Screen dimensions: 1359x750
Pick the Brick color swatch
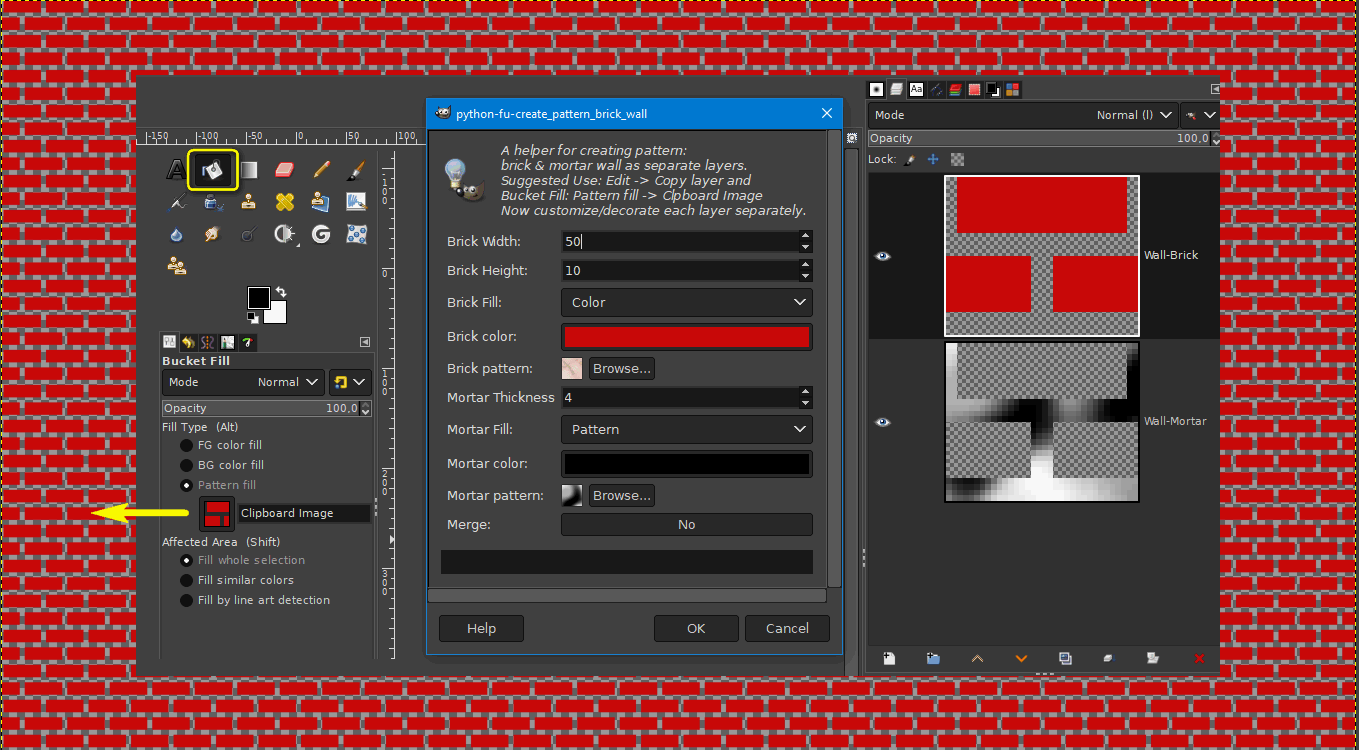687,337
